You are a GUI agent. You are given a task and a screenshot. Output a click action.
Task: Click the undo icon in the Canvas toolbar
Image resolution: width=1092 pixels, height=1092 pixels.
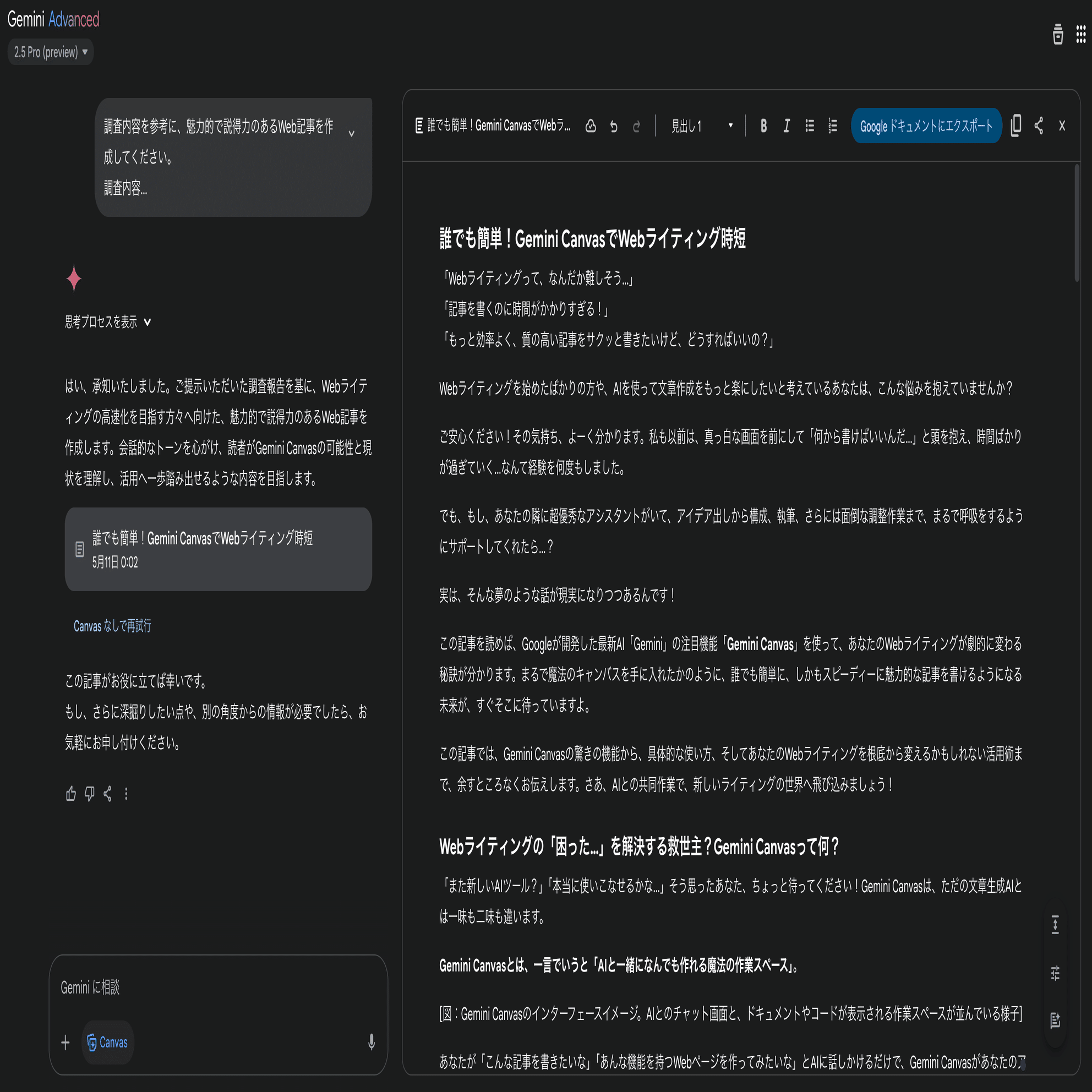coord(614,127)
